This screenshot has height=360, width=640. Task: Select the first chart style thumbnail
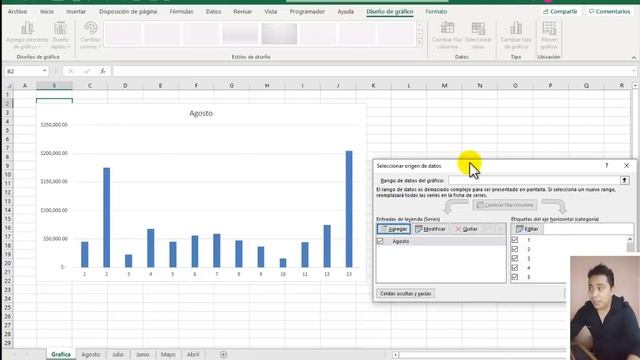(x=123, y=33)
